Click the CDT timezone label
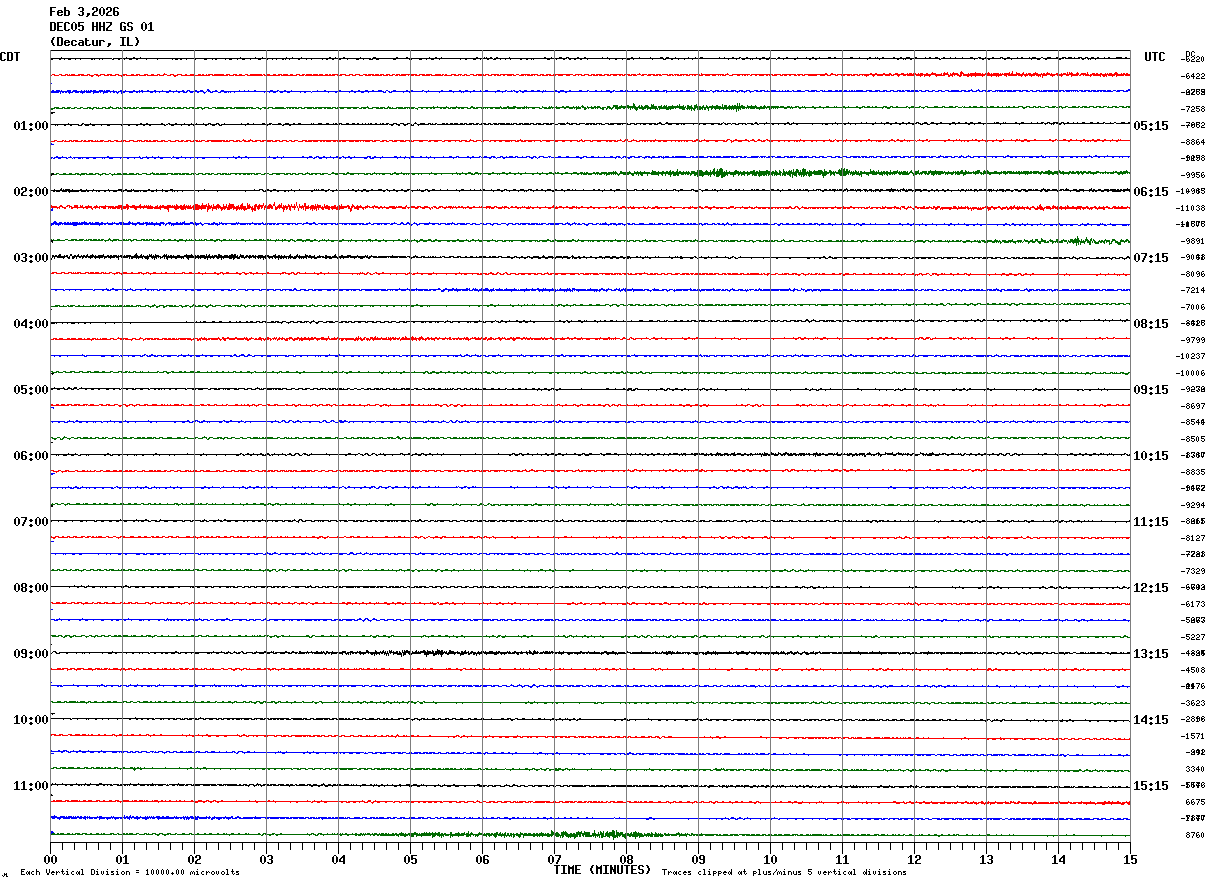 10,57
